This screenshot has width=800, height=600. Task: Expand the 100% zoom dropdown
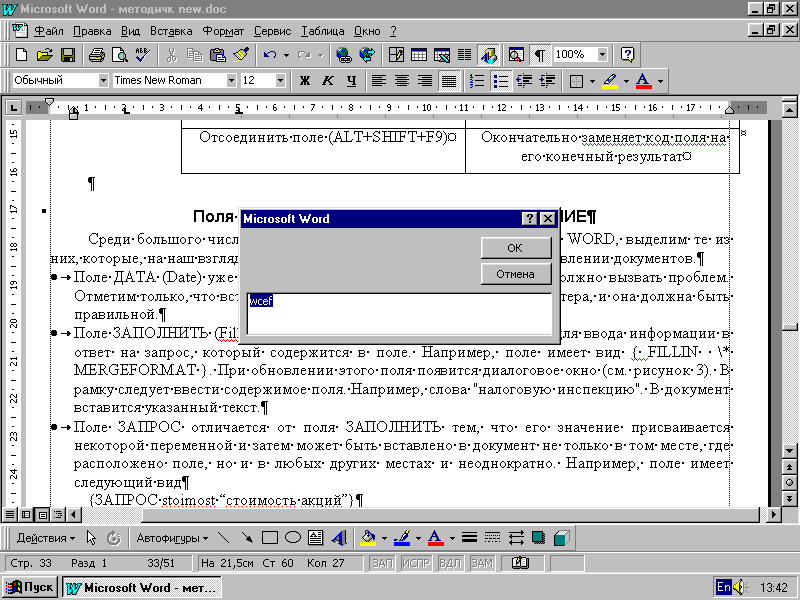click(603, 55)
